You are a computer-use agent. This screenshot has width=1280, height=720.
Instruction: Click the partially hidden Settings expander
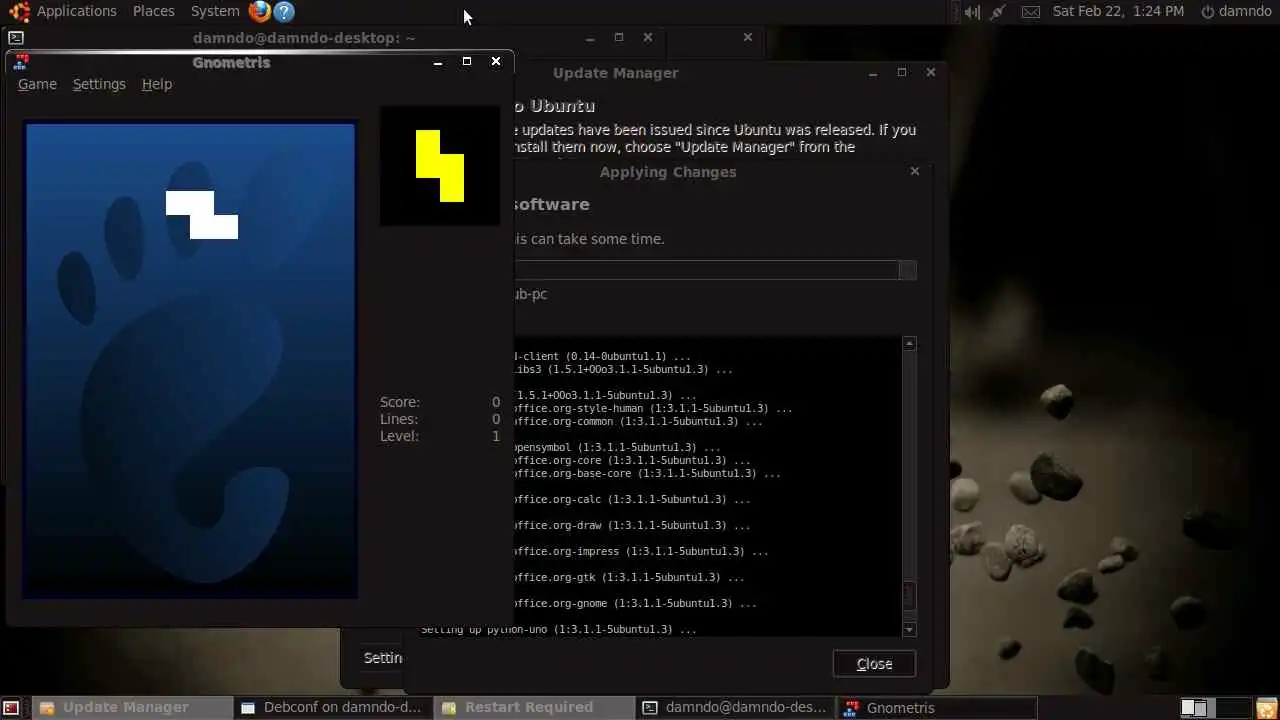click(x=383, y=657)
